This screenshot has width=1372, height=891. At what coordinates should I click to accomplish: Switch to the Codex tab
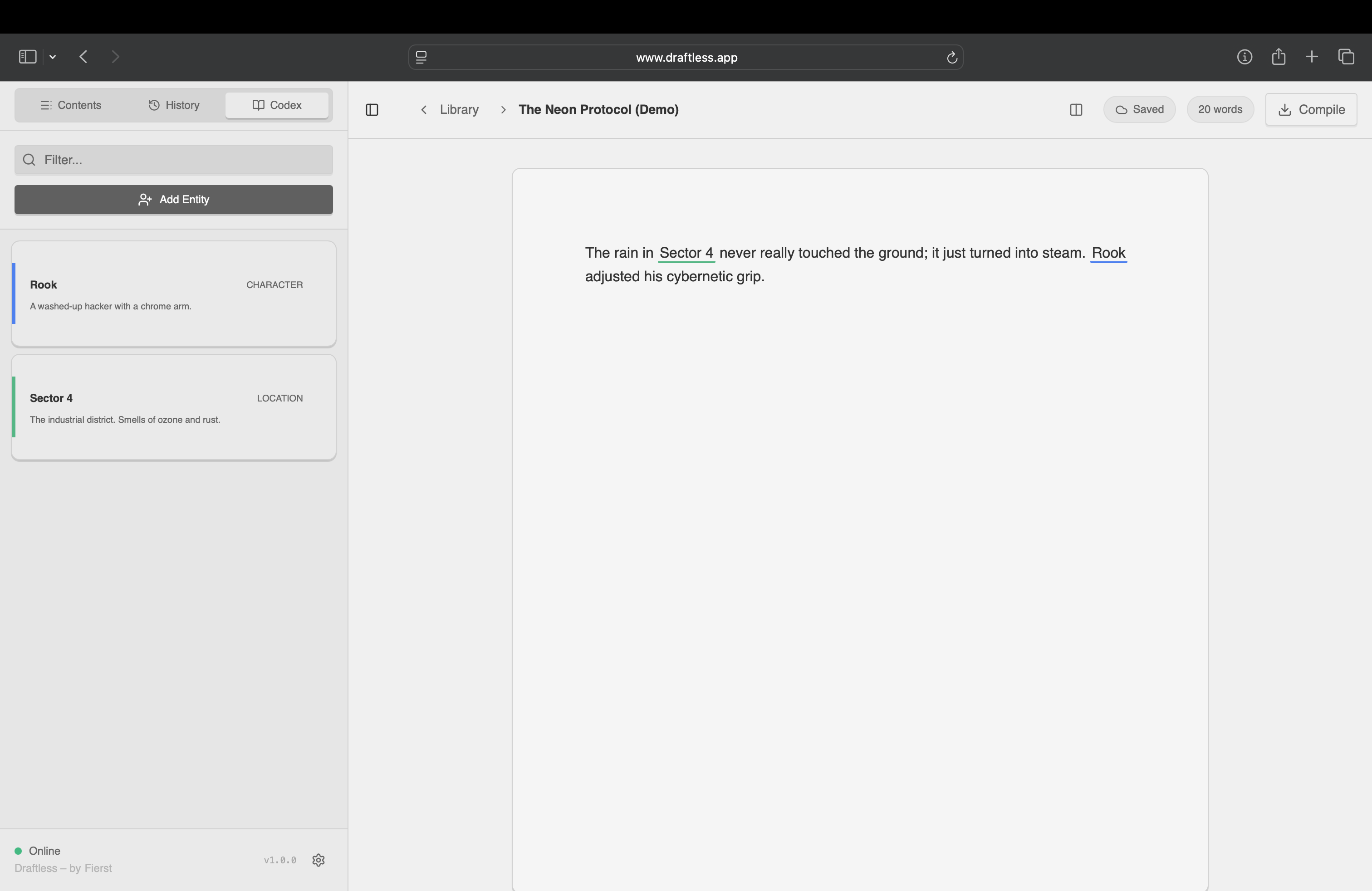(x=277, y=105)
